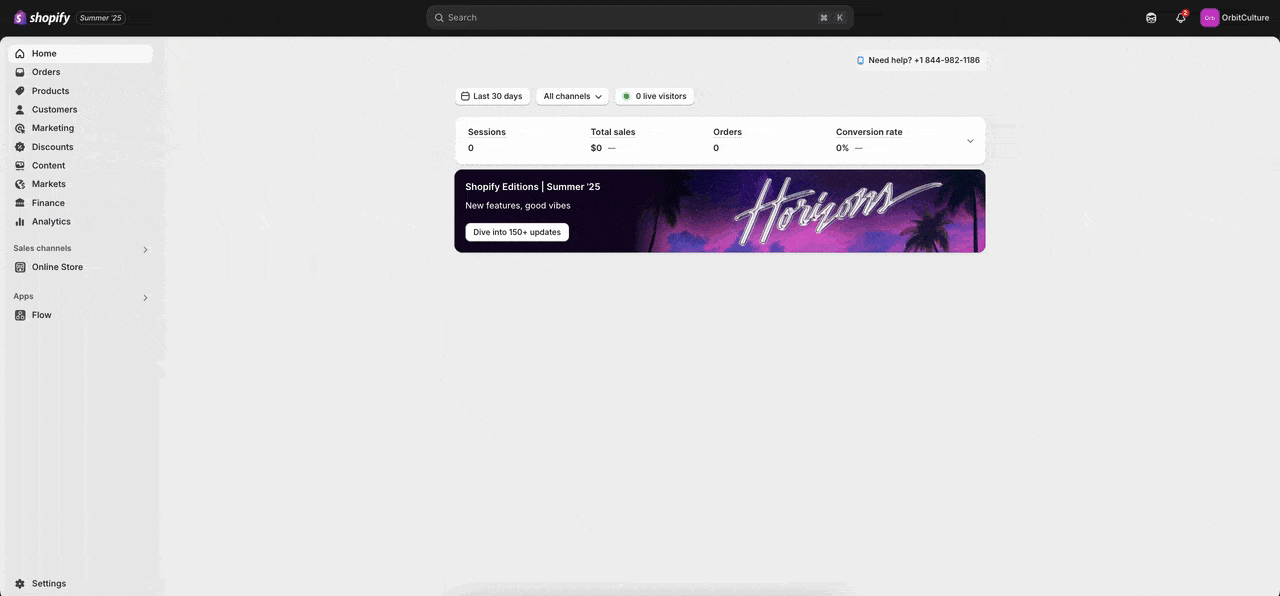Click the Online Store storefront icon
1280x596 pixels.
[20, 267]
